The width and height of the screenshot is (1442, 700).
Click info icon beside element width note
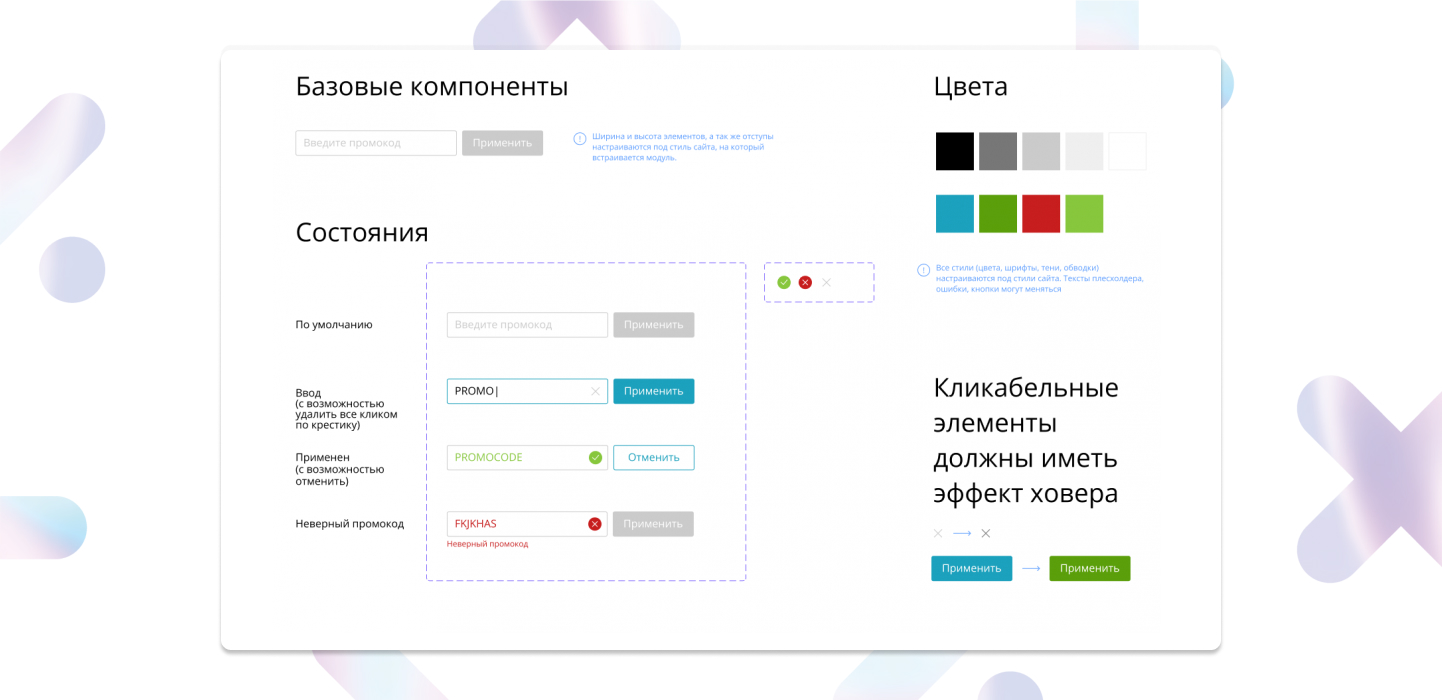coord(579,139)
